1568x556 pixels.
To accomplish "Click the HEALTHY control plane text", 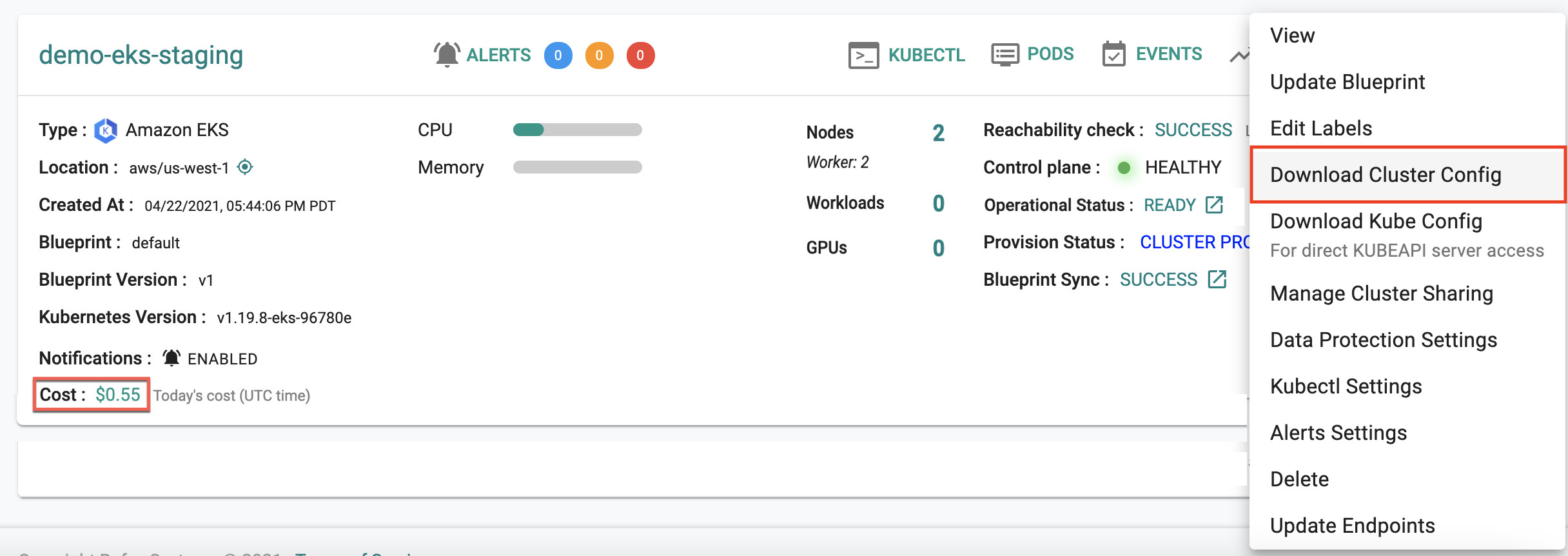I will [x=1183, y=168].
